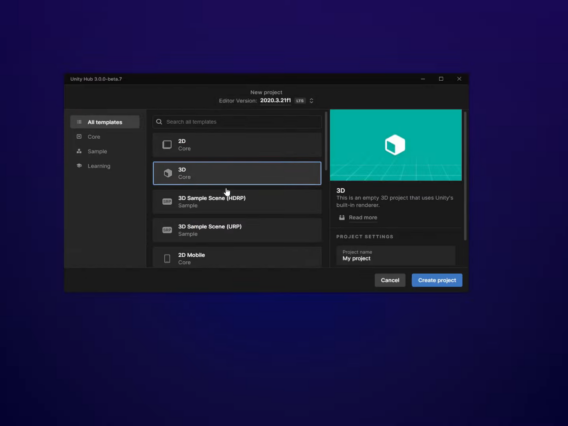Click the Core category icon
Image resolution: width=568 pixels, height=426 pixels.
tap(79, 137)
